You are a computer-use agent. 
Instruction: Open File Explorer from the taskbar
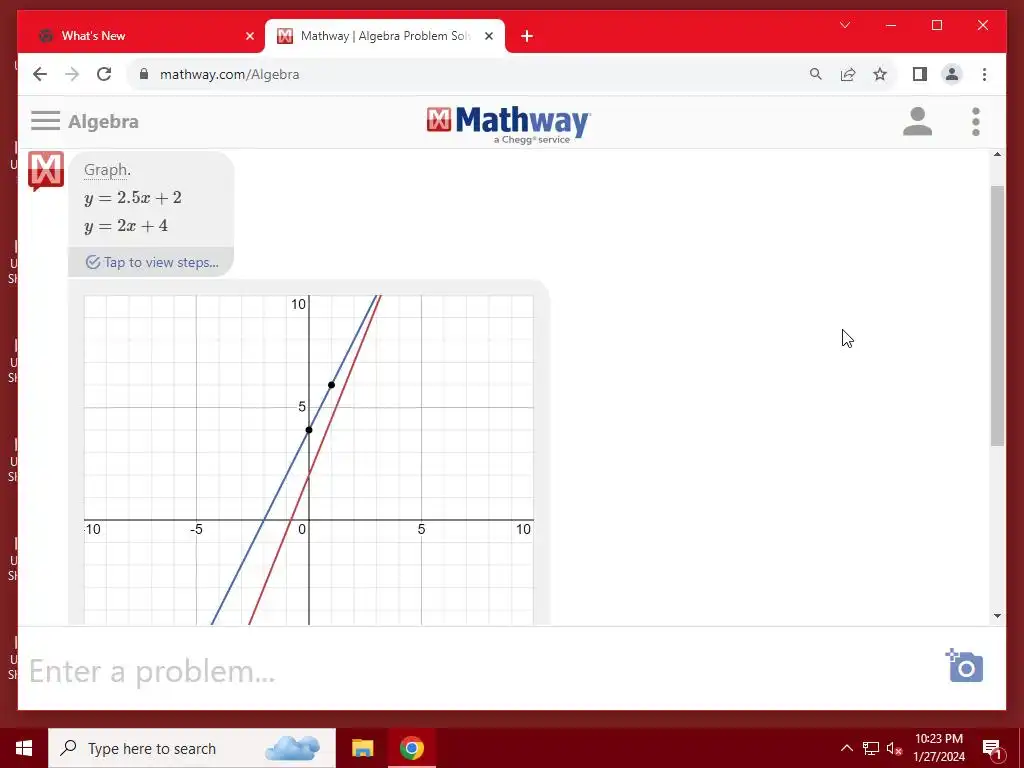tap(362, 748)
